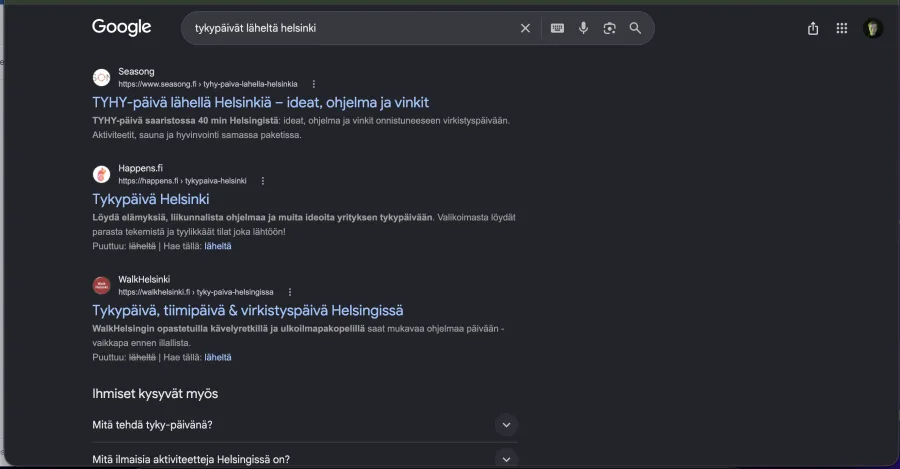Viewport: 900px width, 469px height.
Task: Click the Happens.fi site favicon
Action: pos(102,174)
